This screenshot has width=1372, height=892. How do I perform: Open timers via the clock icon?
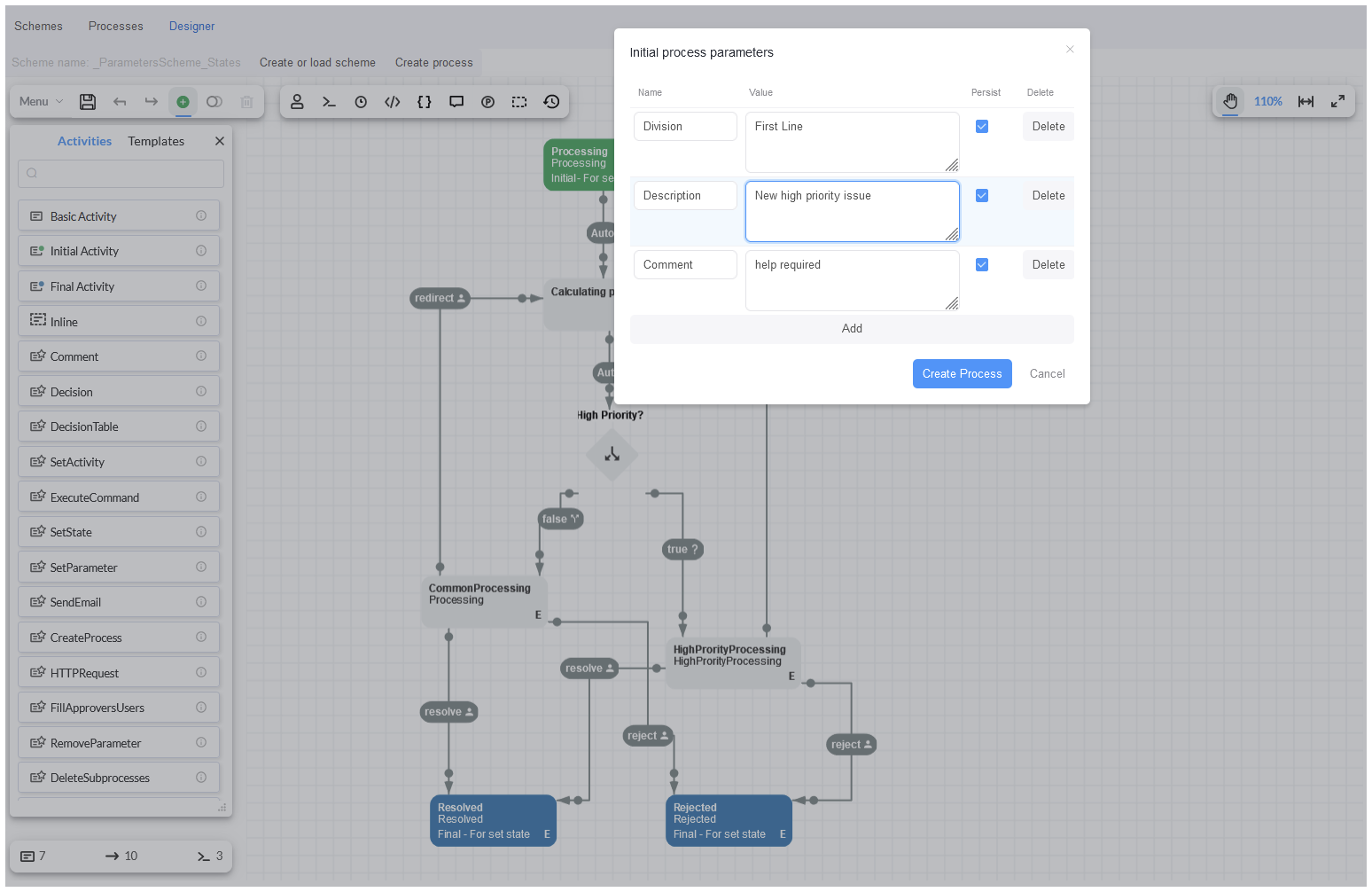(361, 102)
